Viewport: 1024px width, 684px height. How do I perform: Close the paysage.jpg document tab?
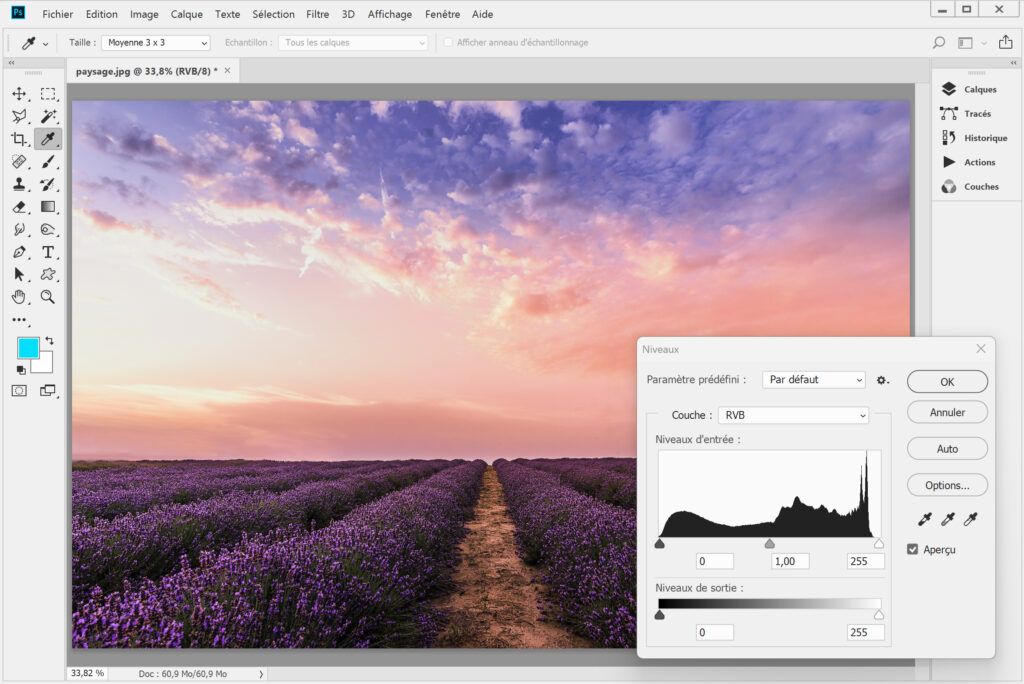227,71
